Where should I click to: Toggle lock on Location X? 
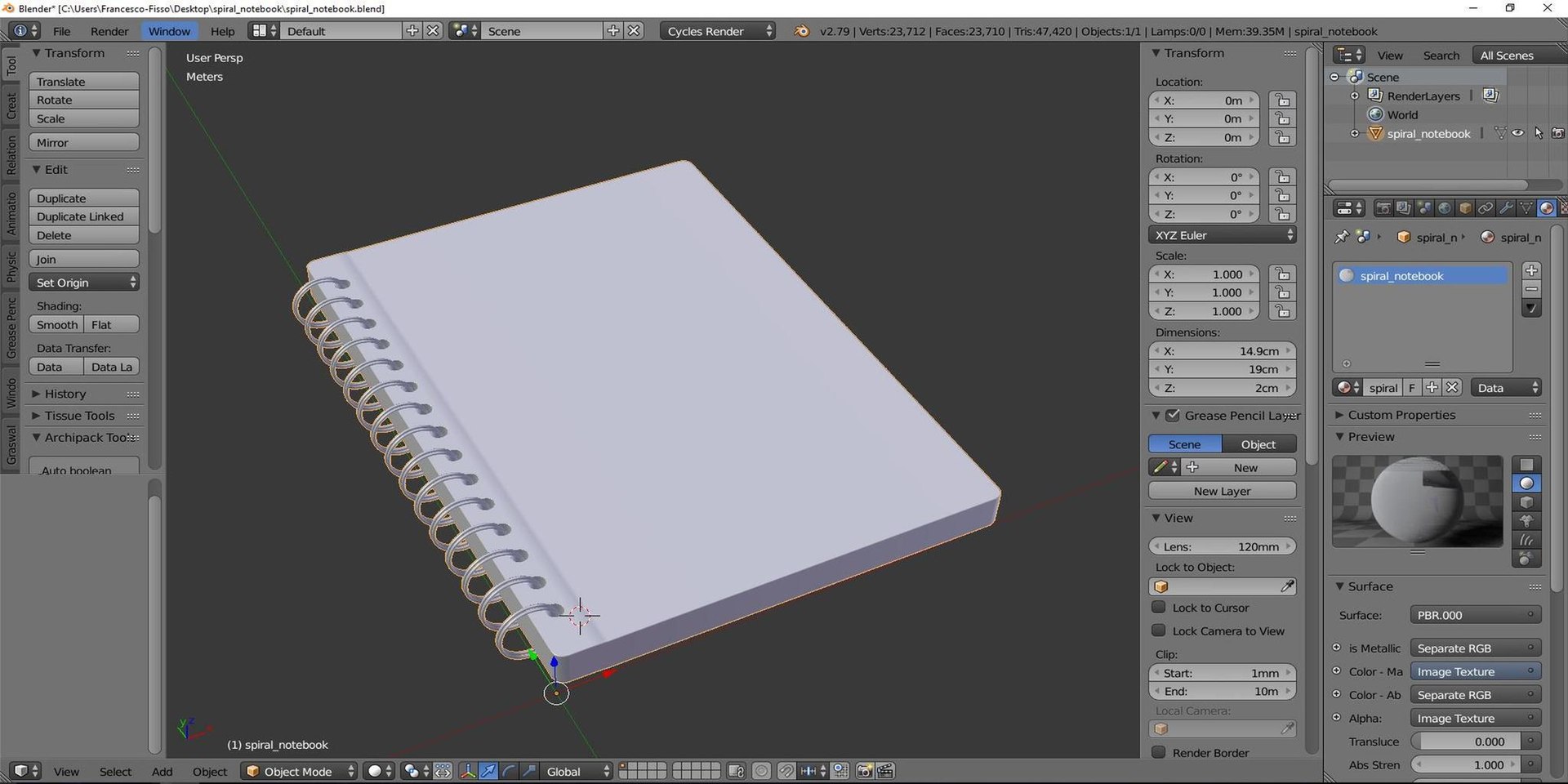[1282, 100]
